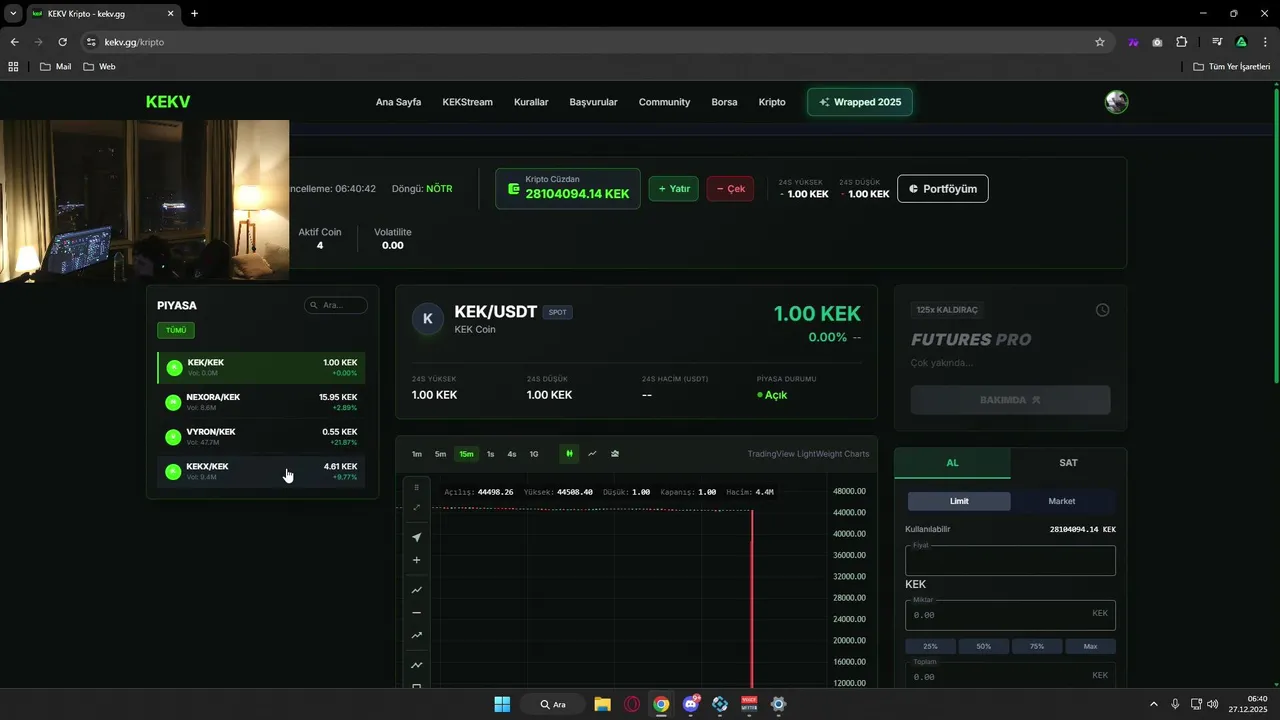The width and height of the screenshot is (1280, 720).
Task: Click the taskbar microphone tray icon
Action: 1175,704
